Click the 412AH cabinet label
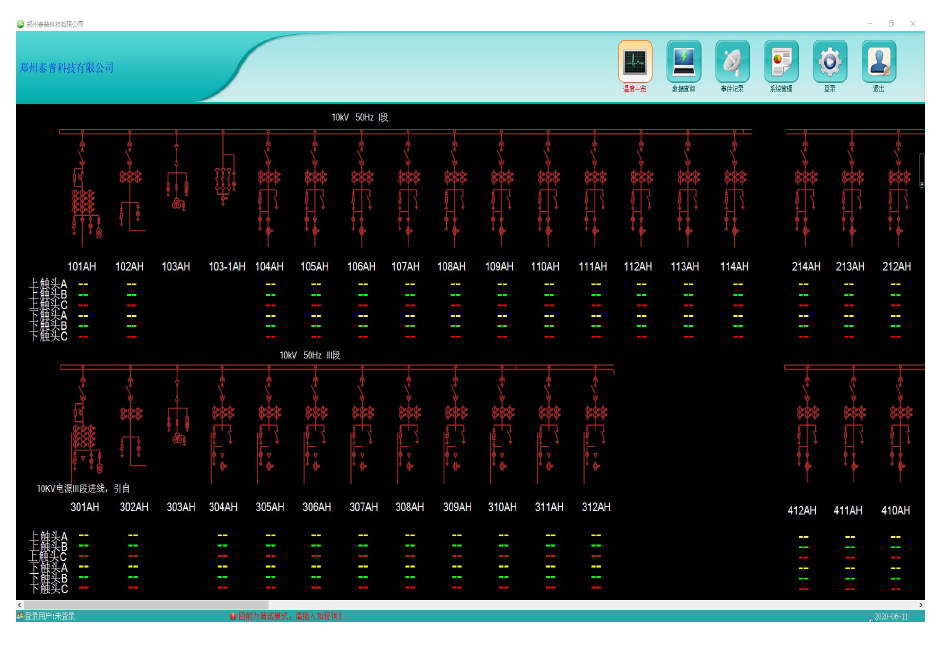This screenshot has height=648, width=940. click(802, 511)
